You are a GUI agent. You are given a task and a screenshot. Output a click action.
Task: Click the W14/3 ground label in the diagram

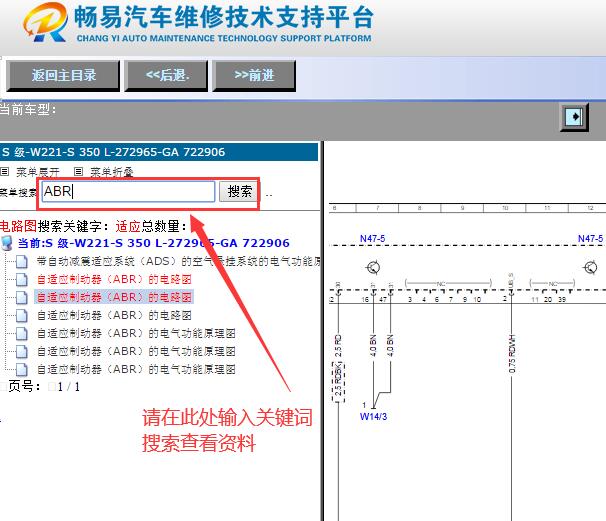[x=373, y=416]
